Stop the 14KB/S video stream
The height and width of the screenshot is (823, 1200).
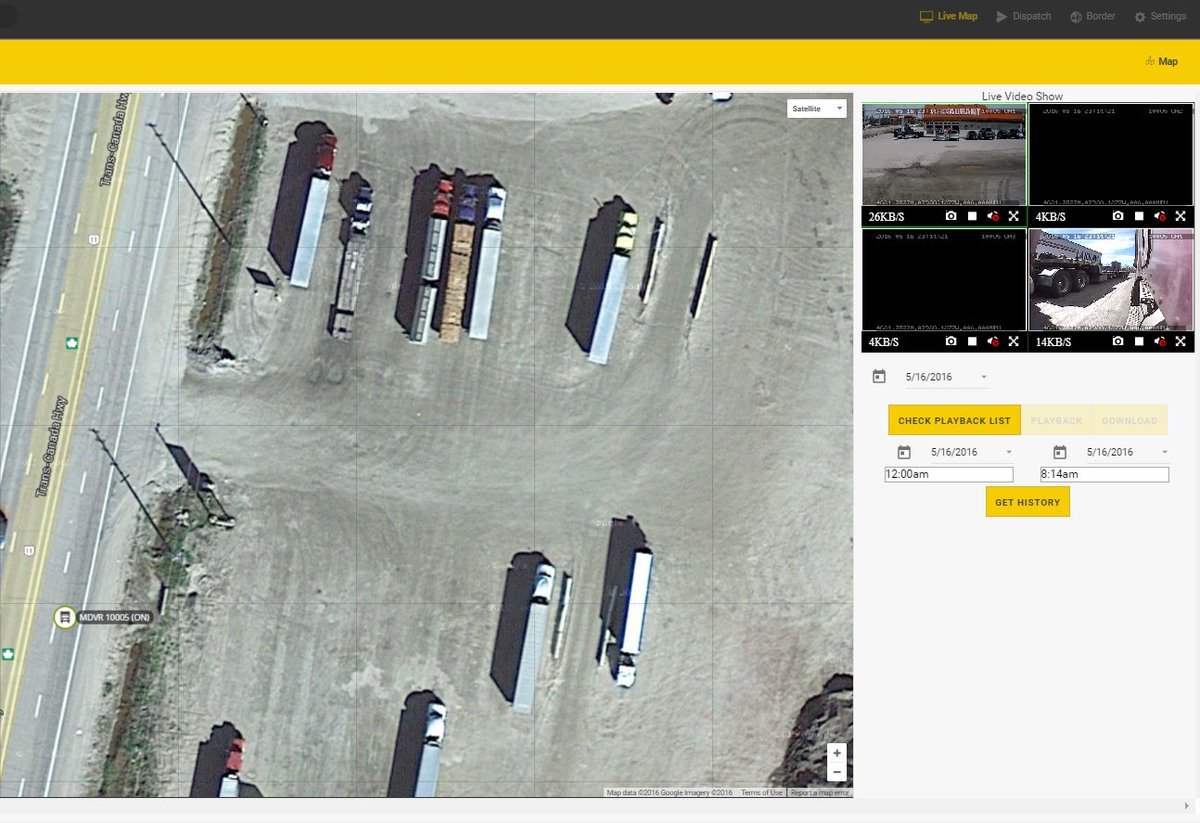pyautogui.click(x=1139, y=342)
